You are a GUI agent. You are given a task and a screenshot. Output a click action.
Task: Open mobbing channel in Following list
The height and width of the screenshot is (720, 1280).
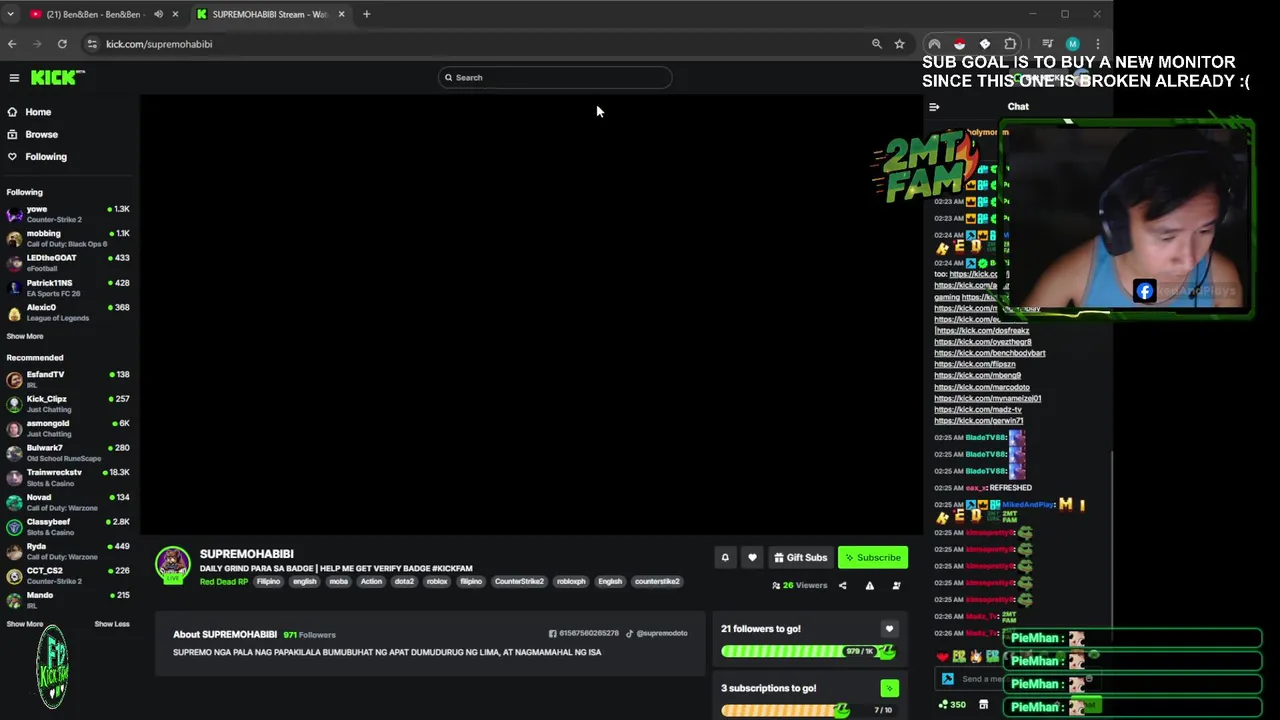(68, 238)
